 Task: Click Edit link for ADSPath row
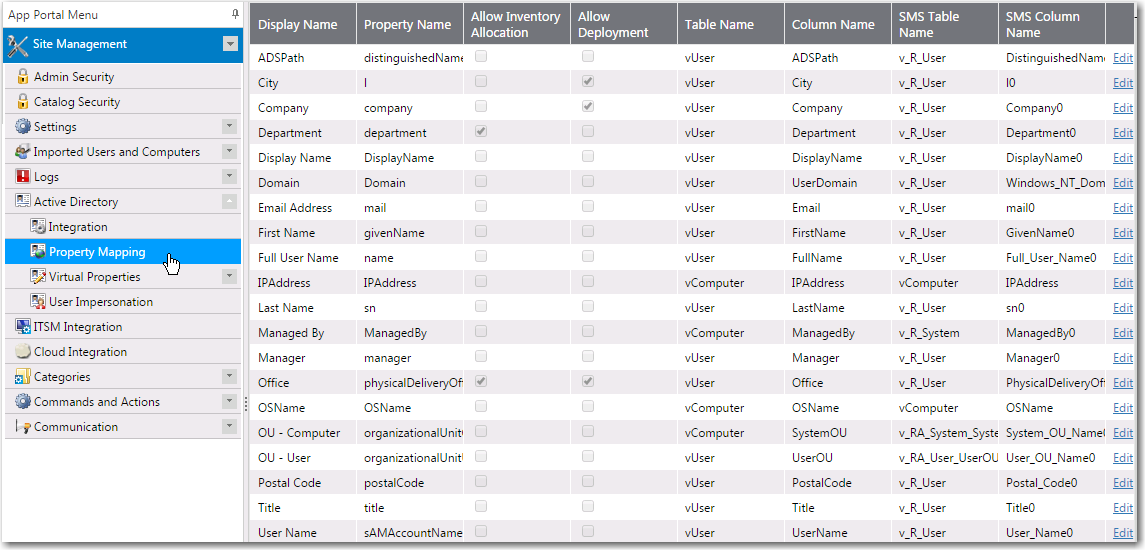1123,58
